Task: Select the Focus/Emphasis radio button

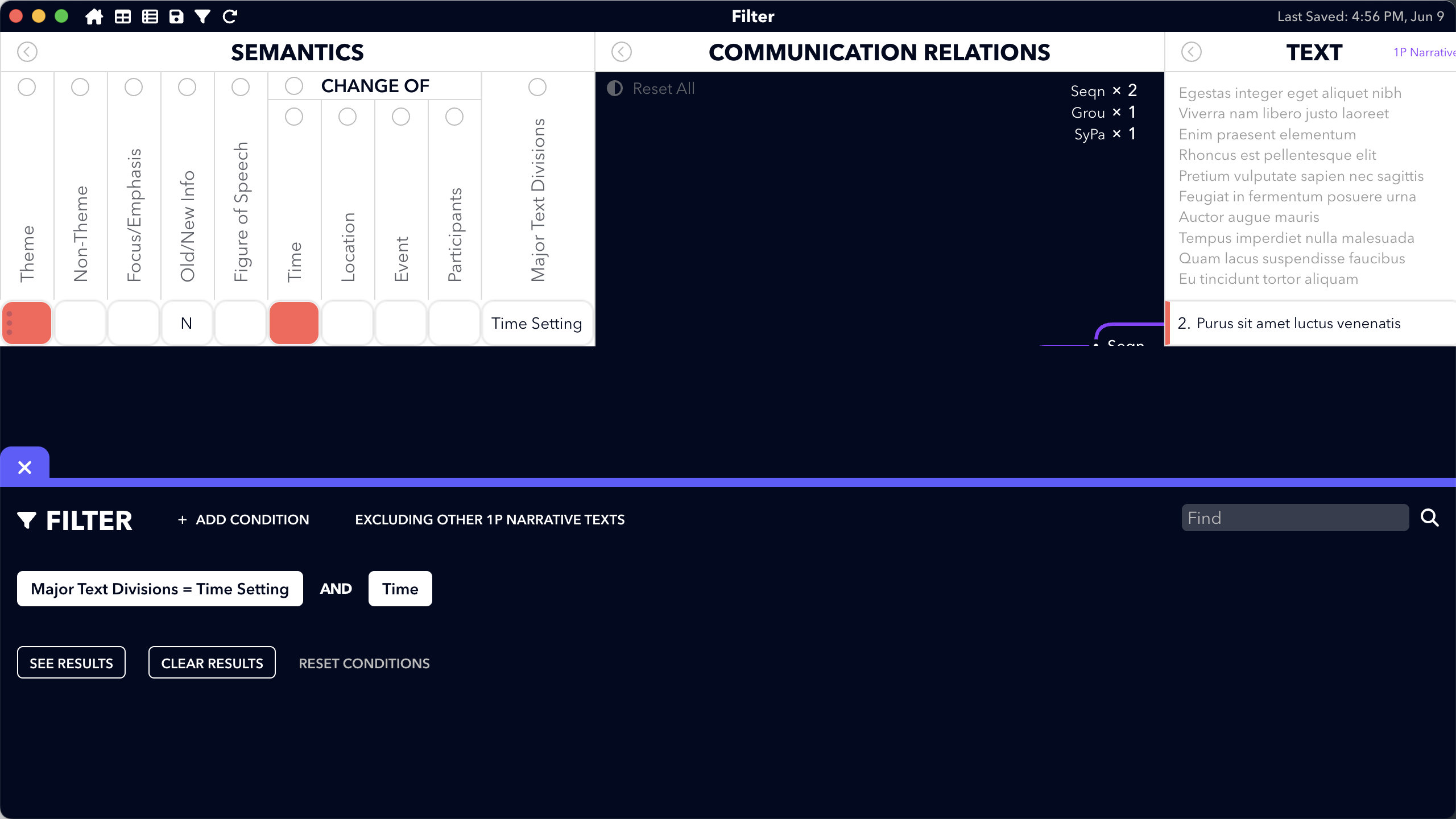Action: pyautogui.click(x=134, y=87)
